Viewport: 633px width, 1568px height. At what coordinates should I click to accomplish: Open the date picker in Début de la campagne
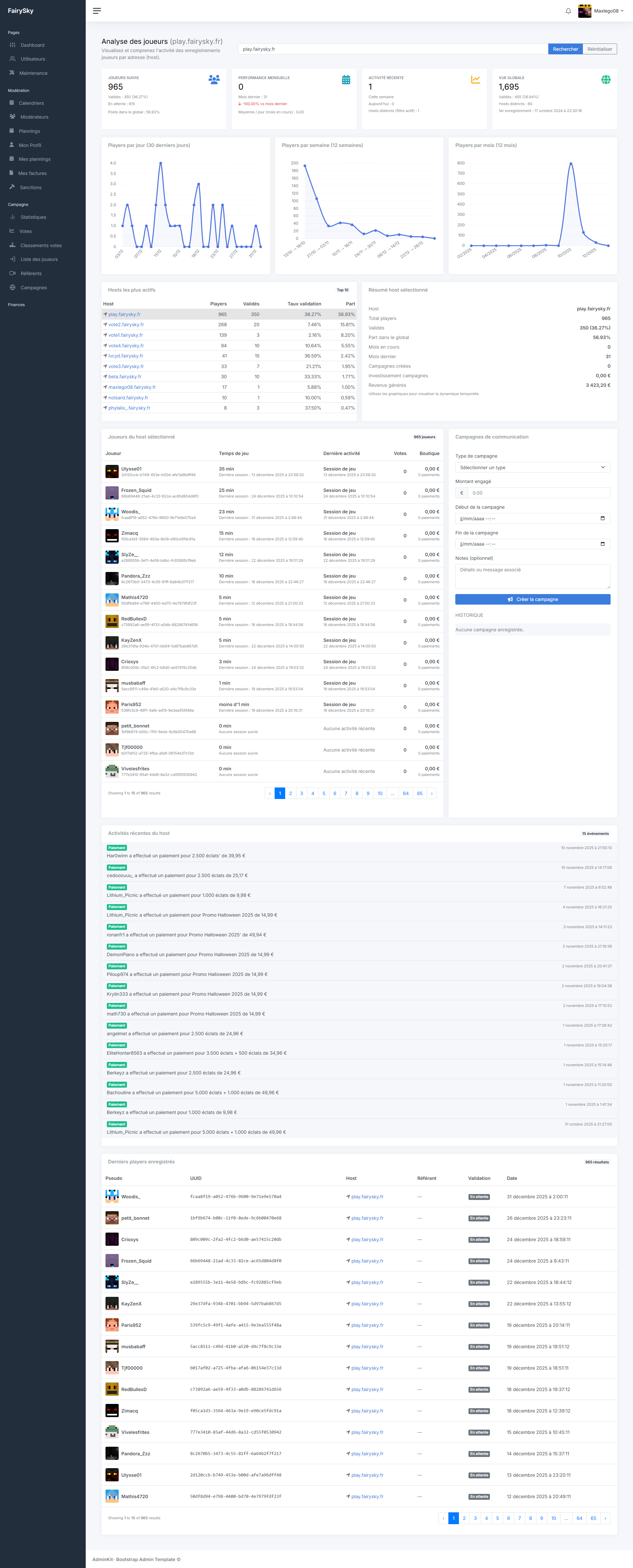coord(603,519)
